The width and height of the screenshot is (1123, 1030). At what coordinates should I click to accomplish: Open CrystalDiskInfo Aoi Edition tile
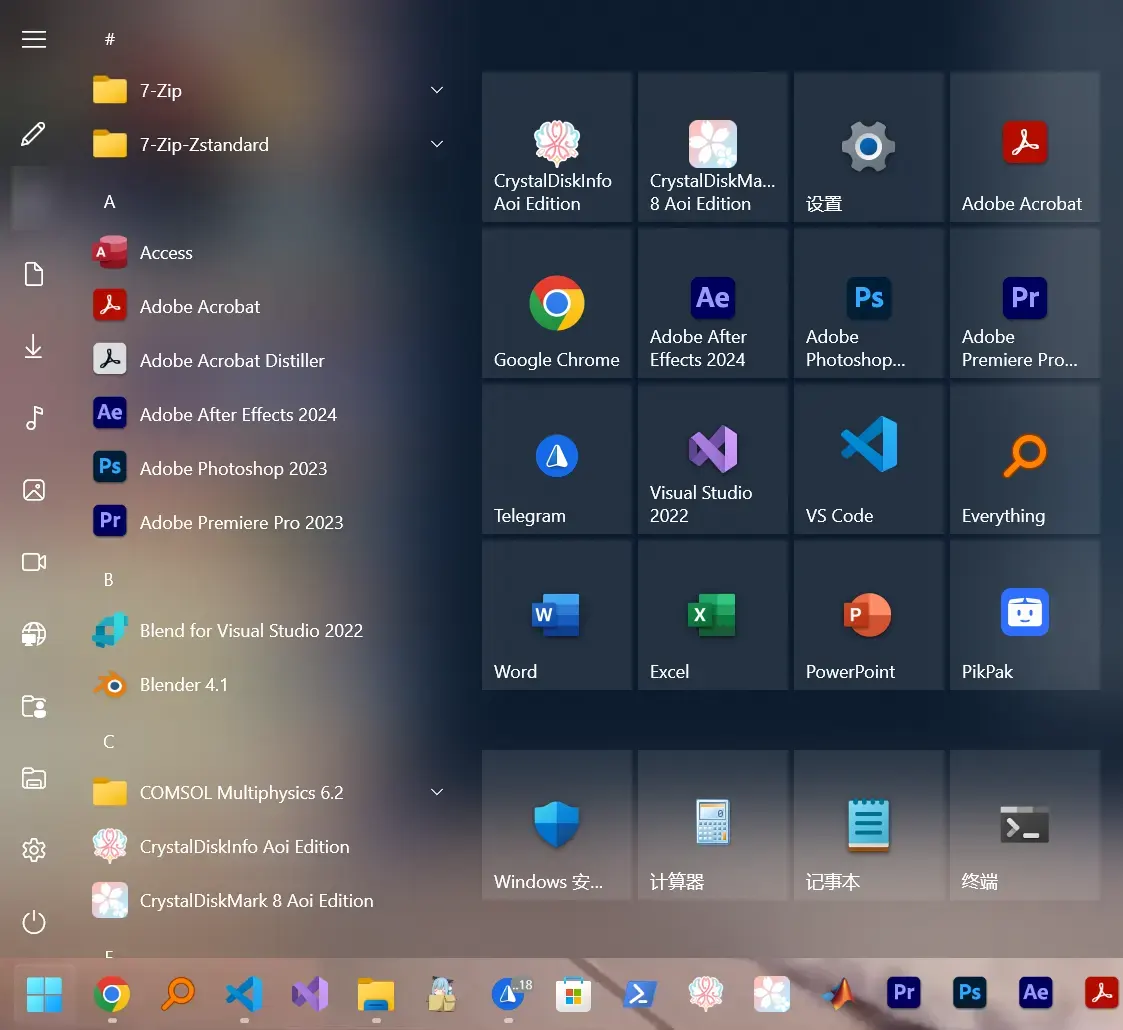(x=556, y=147)
